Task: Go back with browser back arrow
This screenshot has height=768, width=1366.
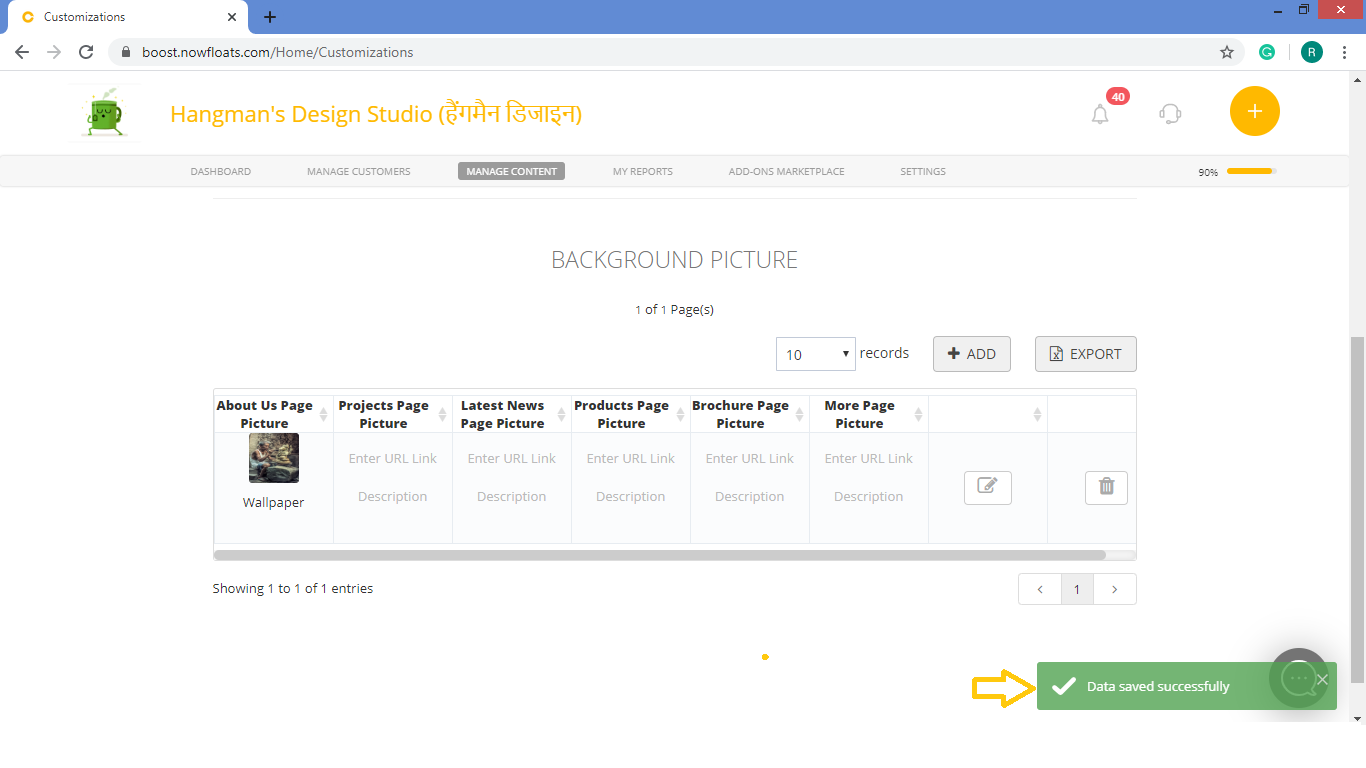Action: [22, 52]
